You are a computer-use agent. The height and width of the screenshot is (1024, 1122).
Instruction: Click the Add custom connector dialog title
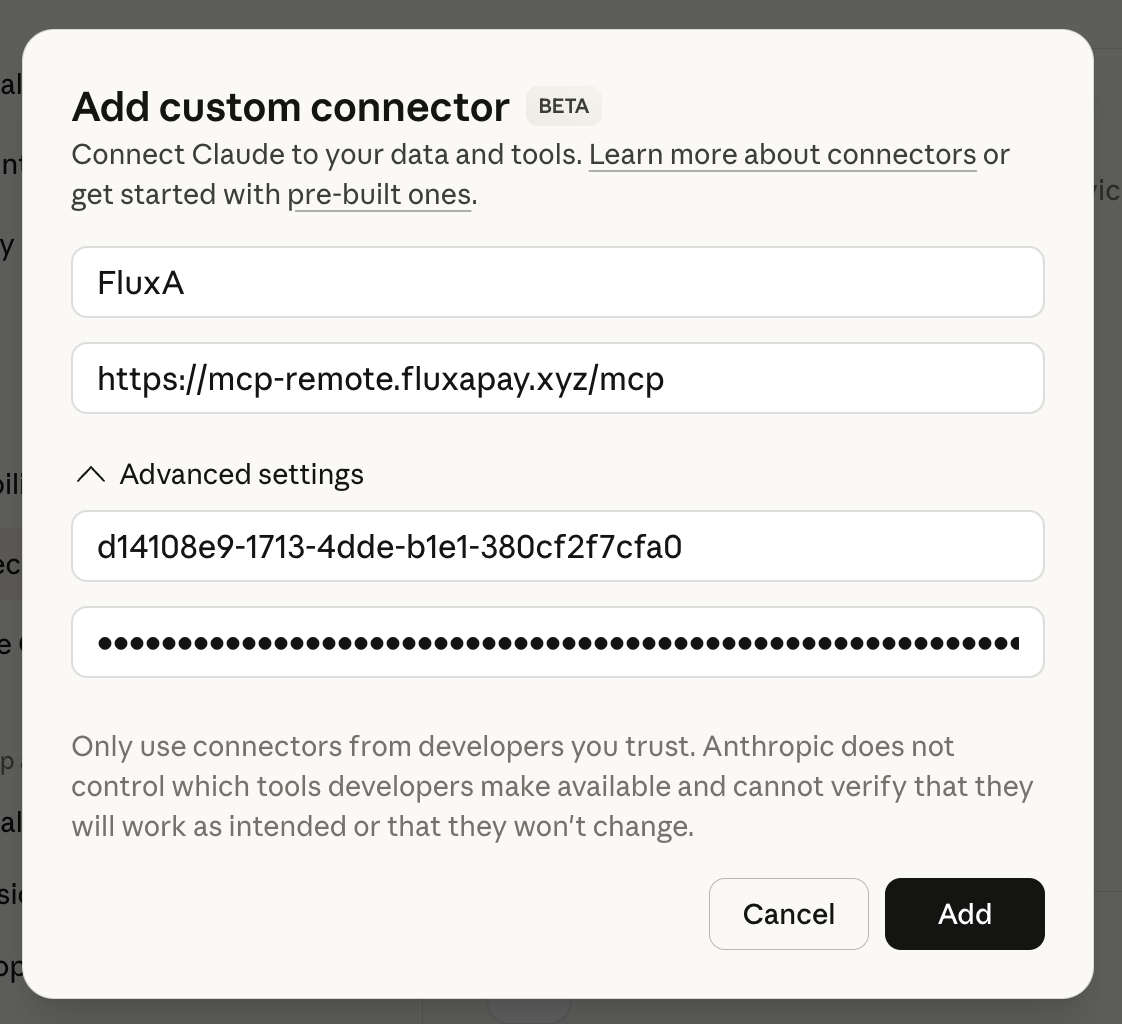coord(289,106)
